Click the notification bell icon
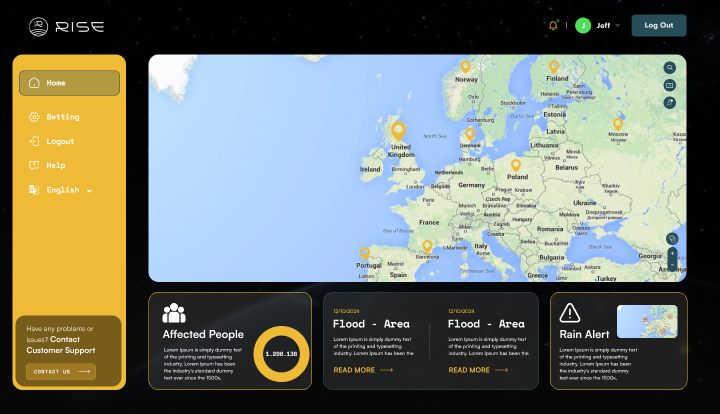Viewport: 720px width, 414px height. (553, 25)
